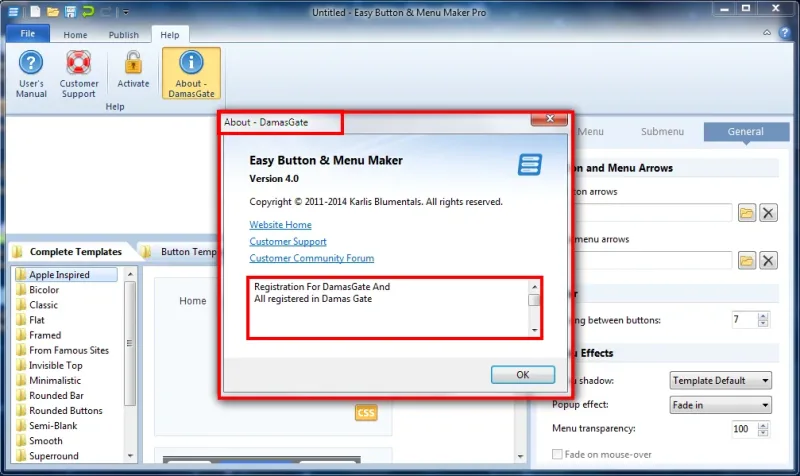Viewport: 800px width, 476px height.
Task: Open the Customer Community Forum link
Action: (311, 258)
